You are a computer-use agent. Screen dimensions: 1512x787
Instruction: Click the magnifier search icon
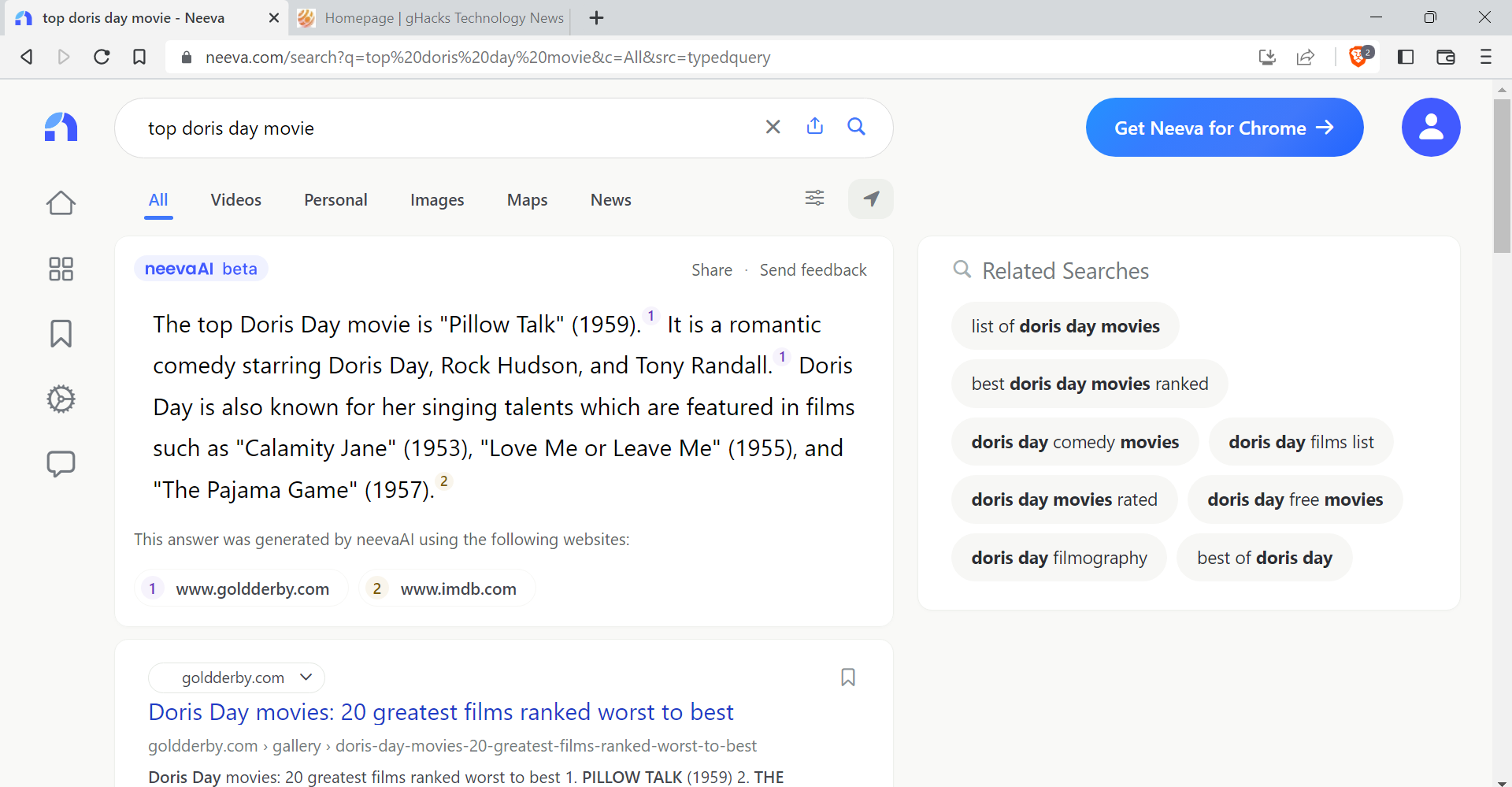click(x=856, y=127)
